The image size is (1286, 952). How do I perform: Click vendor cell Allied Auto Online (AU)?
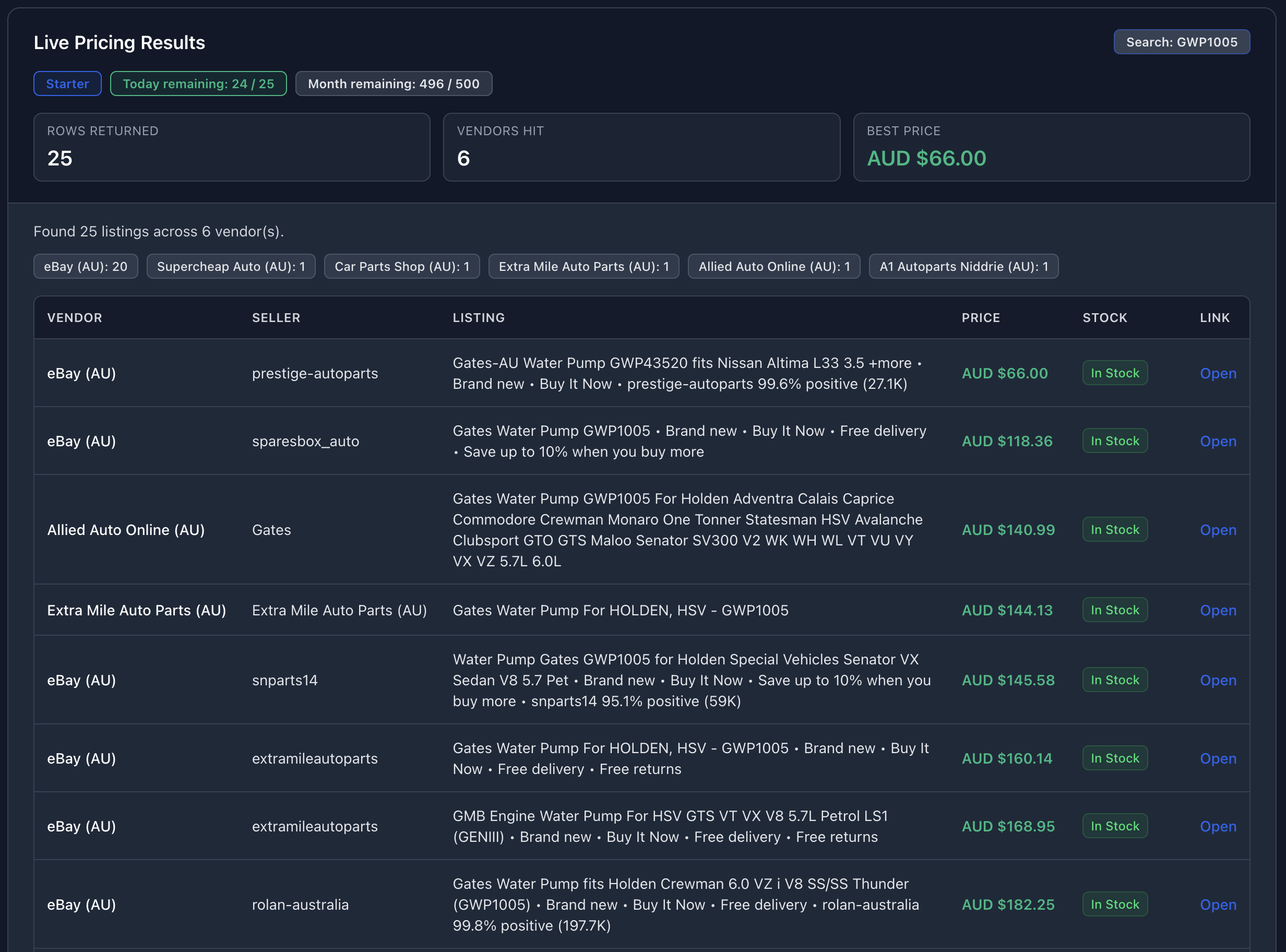pyautogui.click(x=126, y=530)
